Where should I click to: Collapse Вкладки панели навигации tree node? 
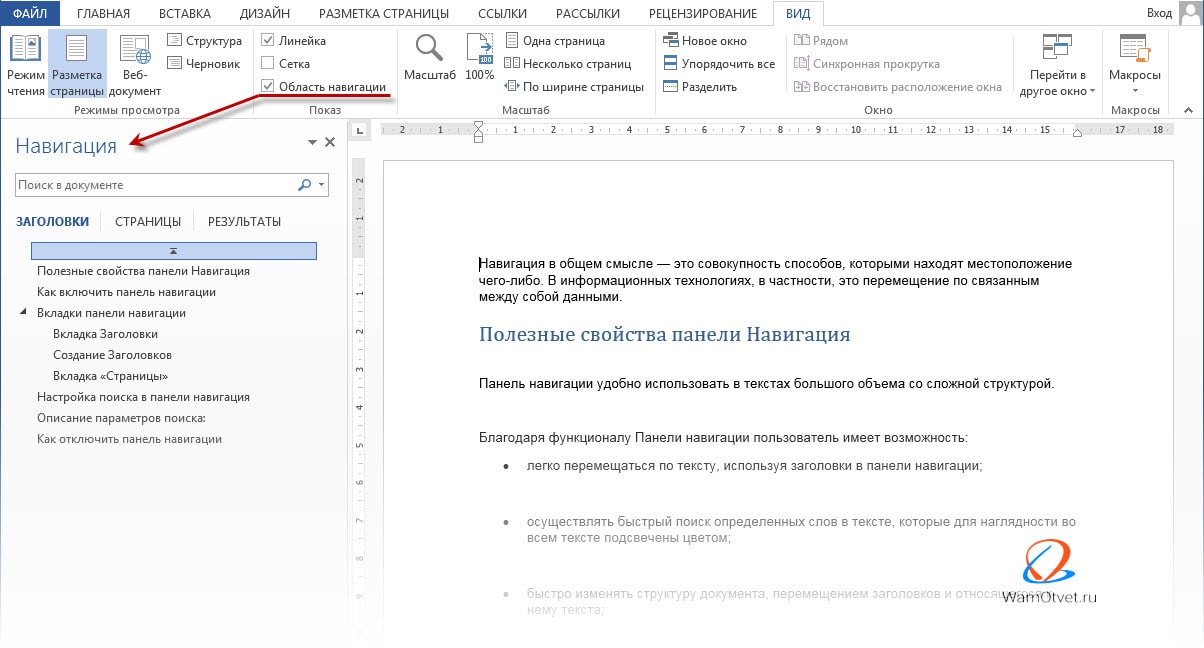(23, 313)
